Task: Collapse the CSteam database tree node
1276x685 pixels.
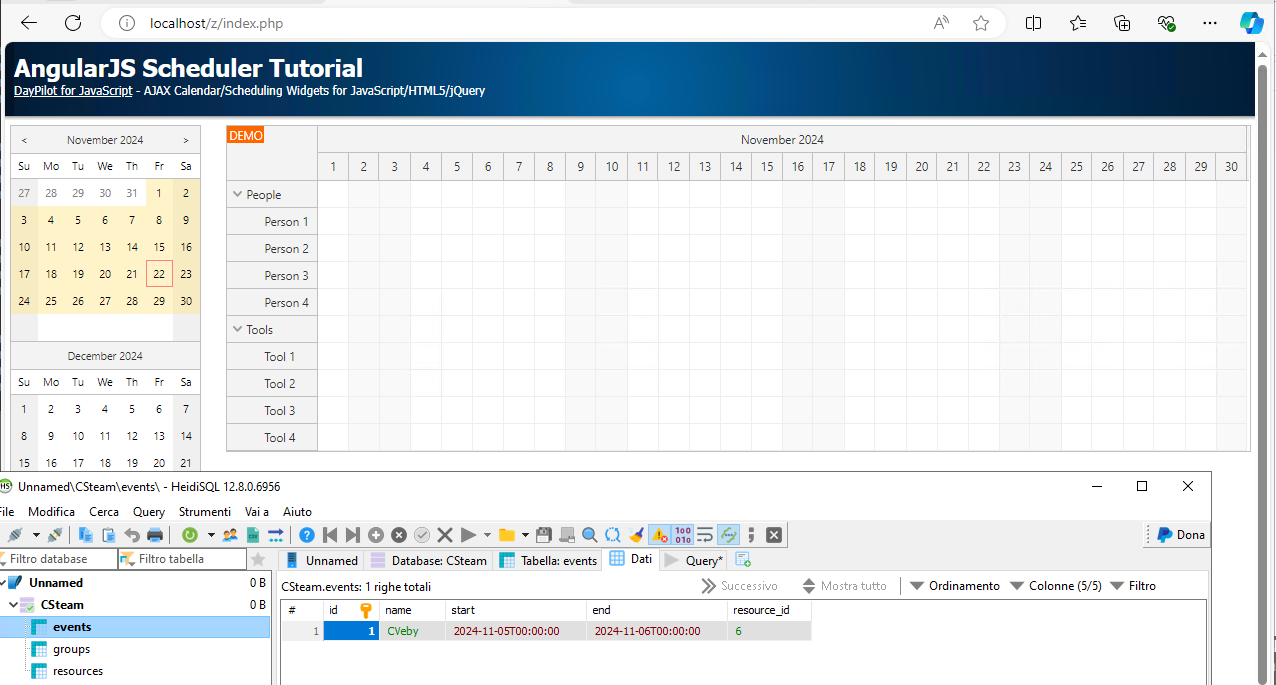Action: pyautogui.click(x=13, y=605)
